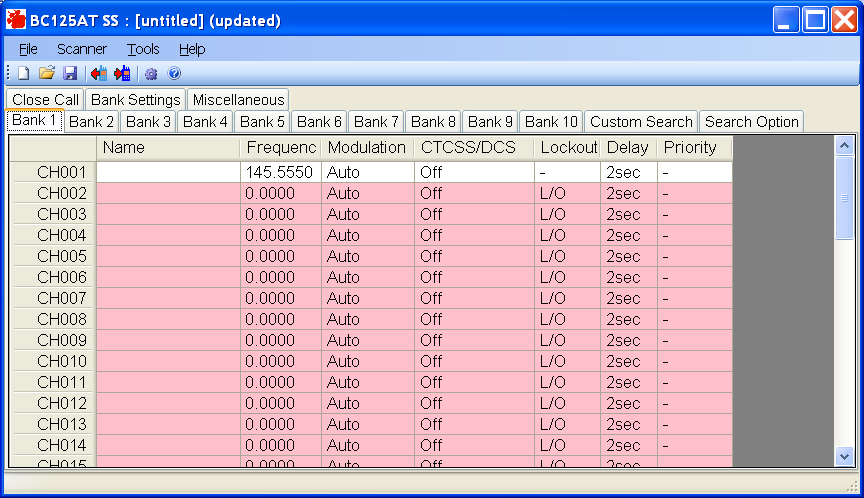Open the Close Call tab
864x498 pixels.
click(x=45, y=100)
